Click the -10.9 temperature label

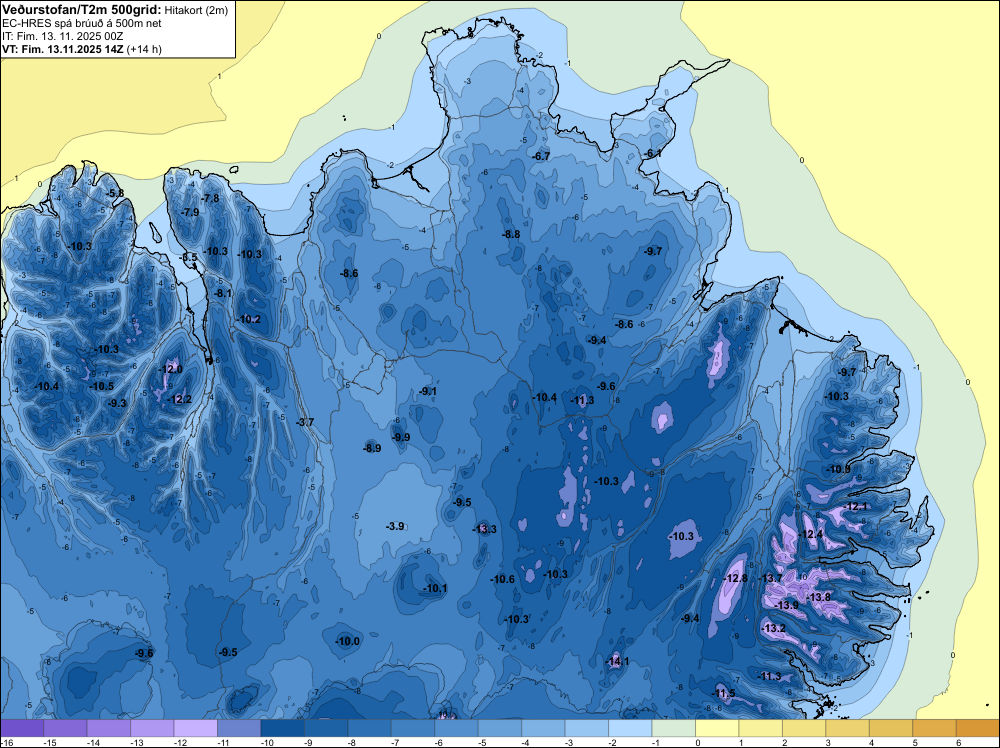coord(838,470)
